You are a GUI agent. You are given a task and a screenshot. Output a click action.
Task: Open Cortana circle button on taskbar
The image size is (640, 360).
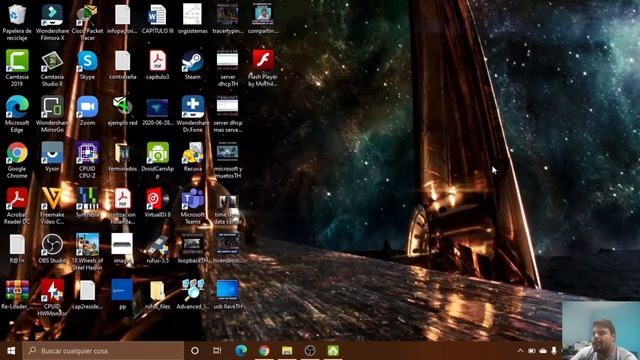click(x=195, y=351)
